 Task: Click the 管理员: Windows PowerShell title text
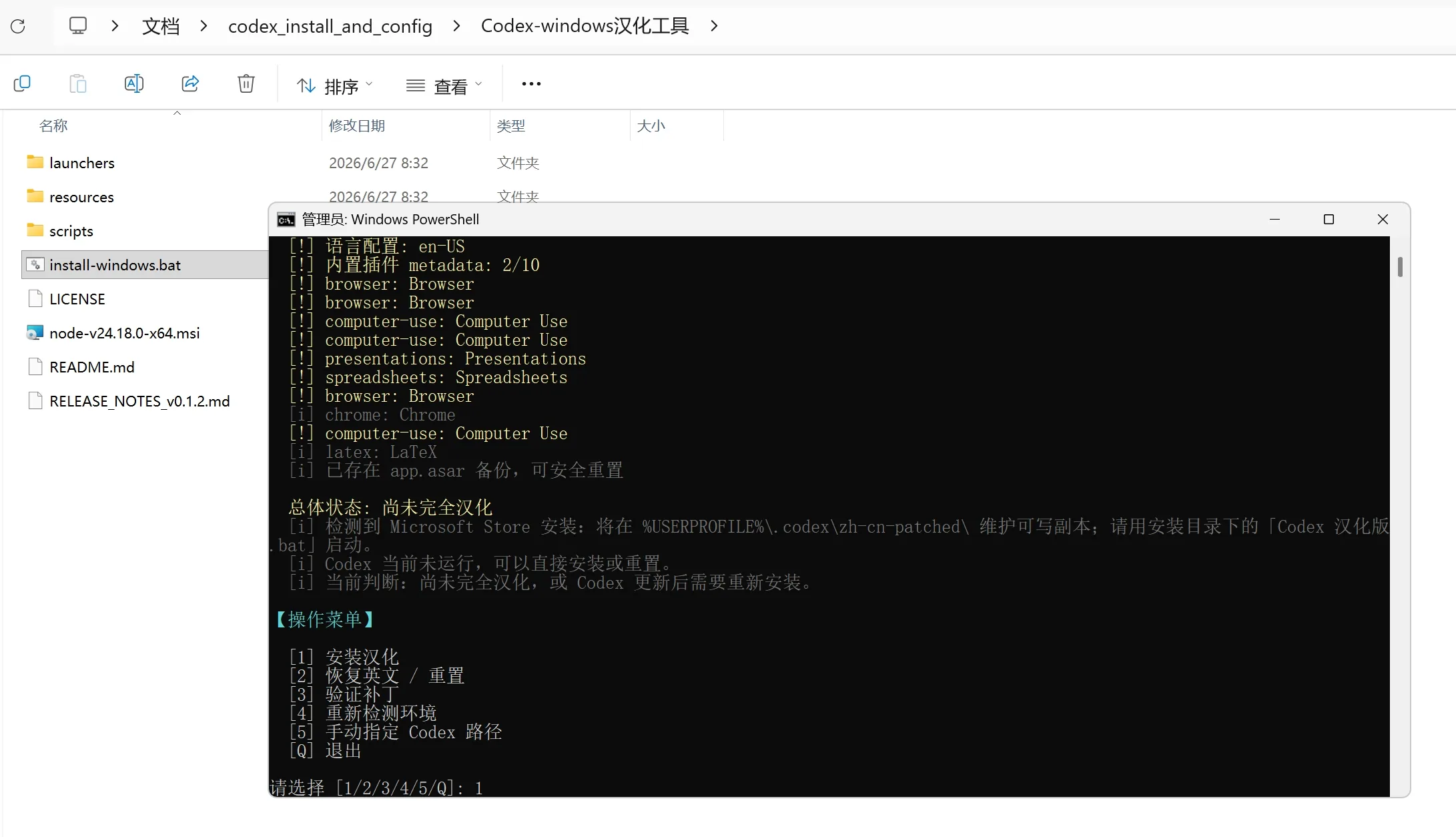390,220
